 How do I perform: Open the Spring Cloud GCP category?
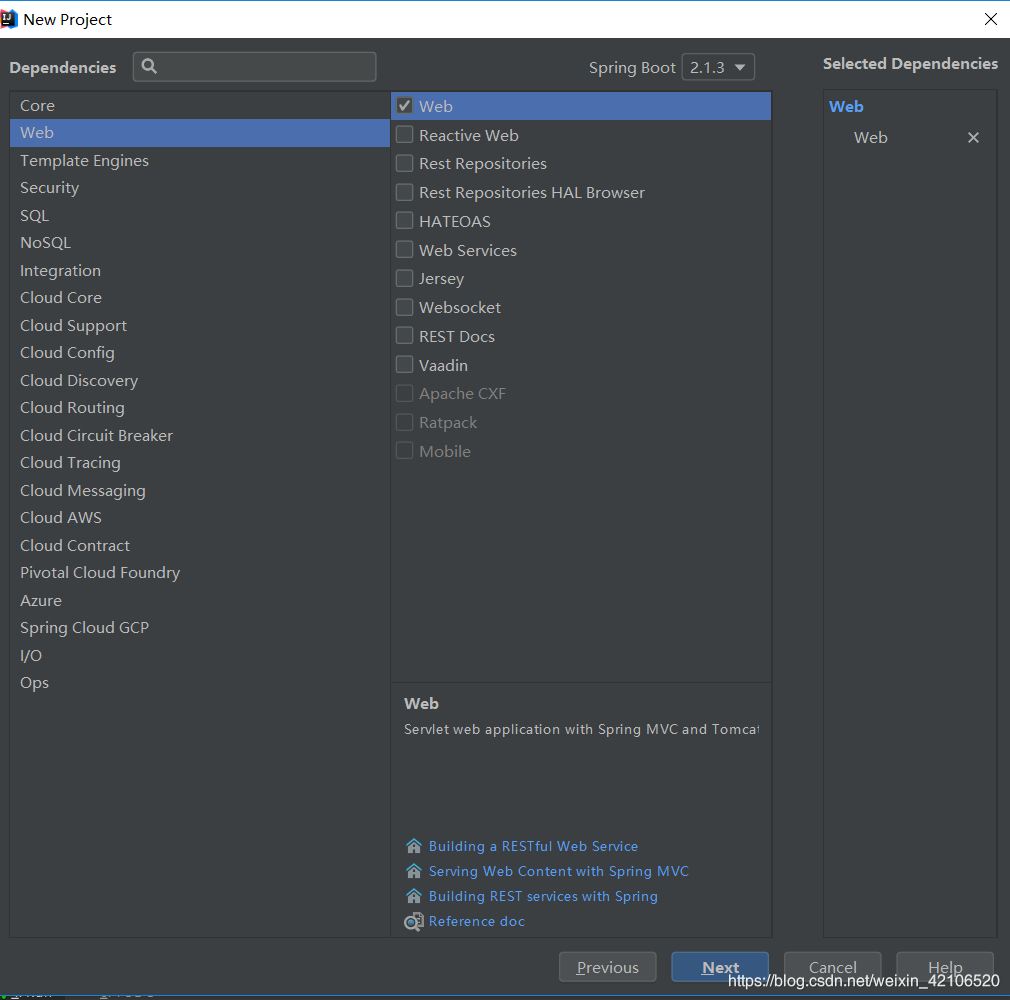[200, 628]
